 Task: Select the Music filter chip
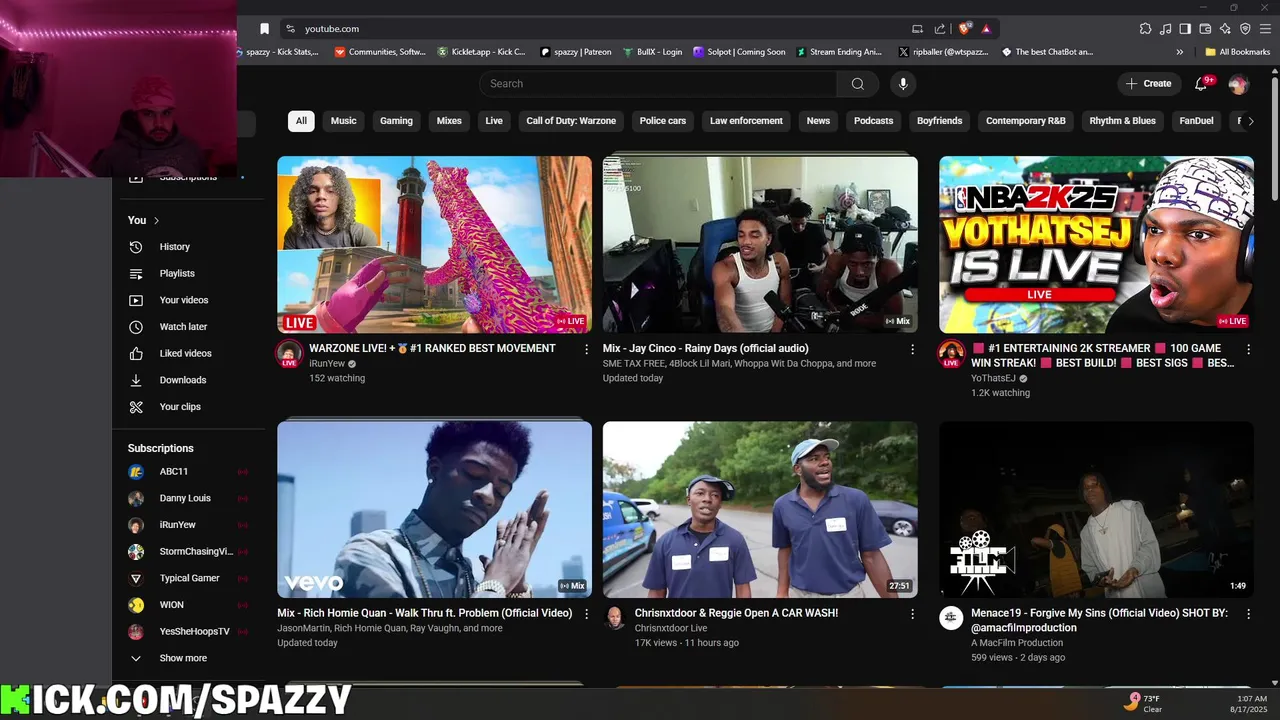pos(343,121)
